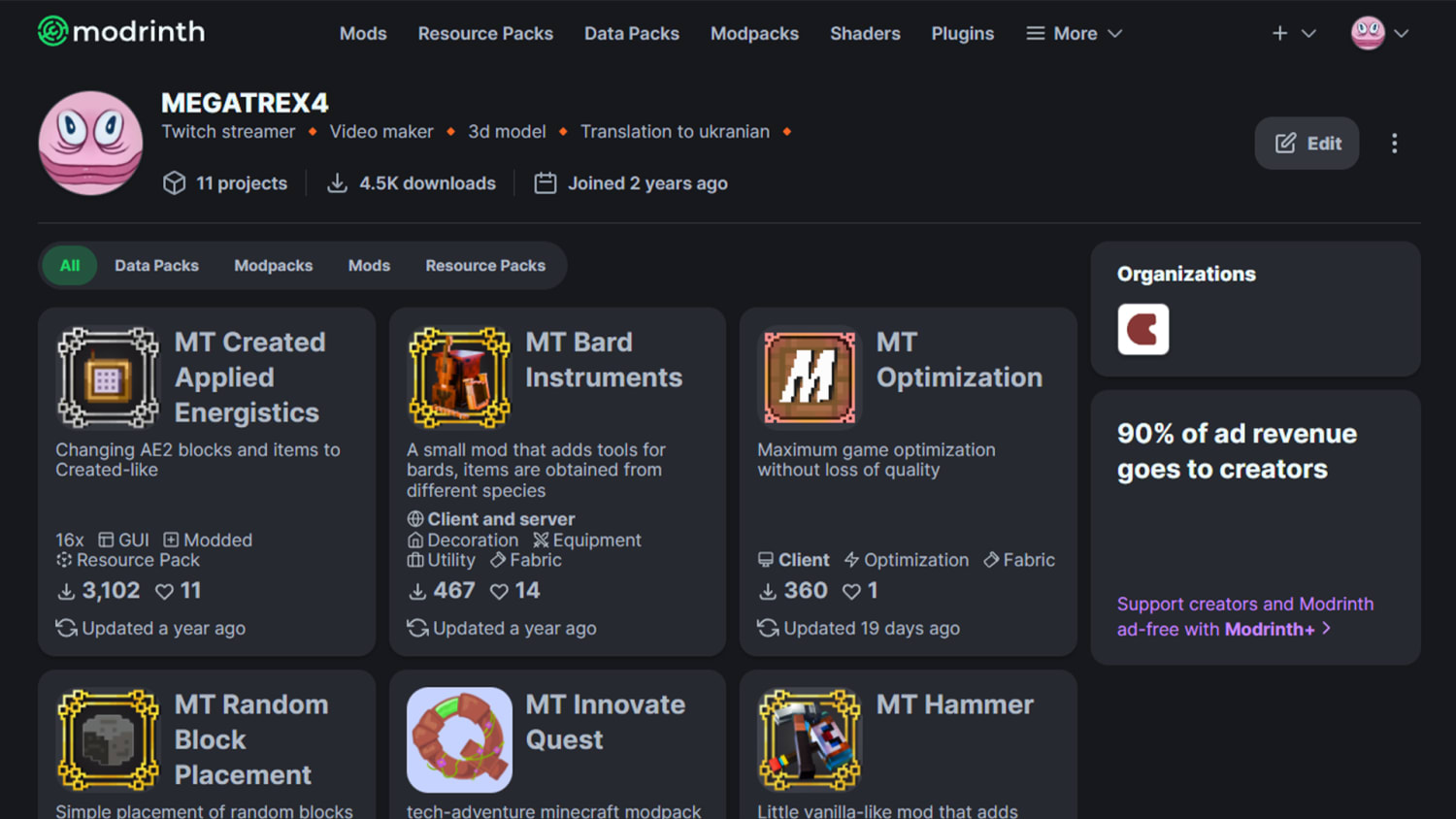1456x819 pixels.
Task: Click the Organizations heading
Action: (x=1186, y=274)
